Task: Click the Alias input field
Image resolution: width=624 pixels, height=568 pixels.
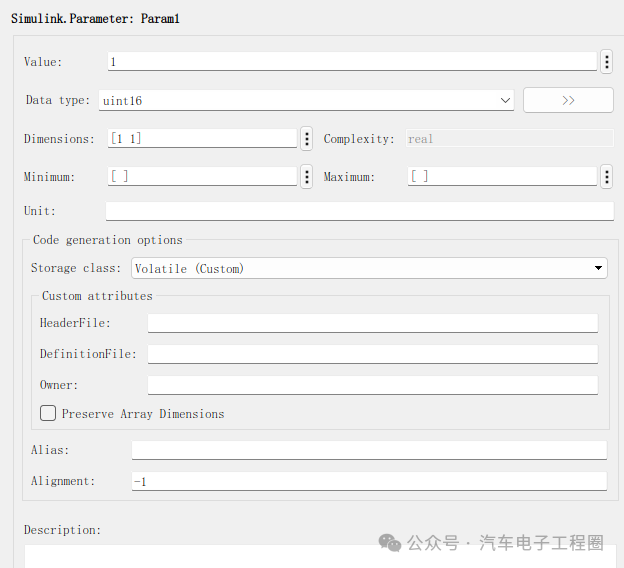Action: coord(369,450)
